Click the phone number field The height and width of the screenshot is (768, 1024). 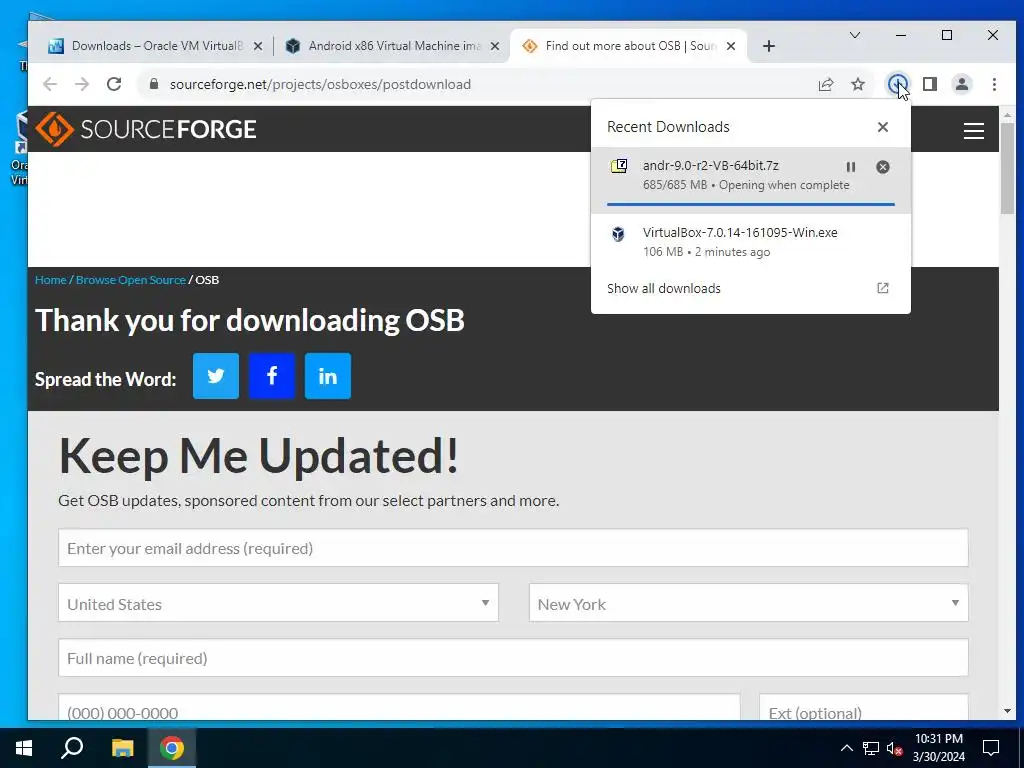tap(399, 708)
